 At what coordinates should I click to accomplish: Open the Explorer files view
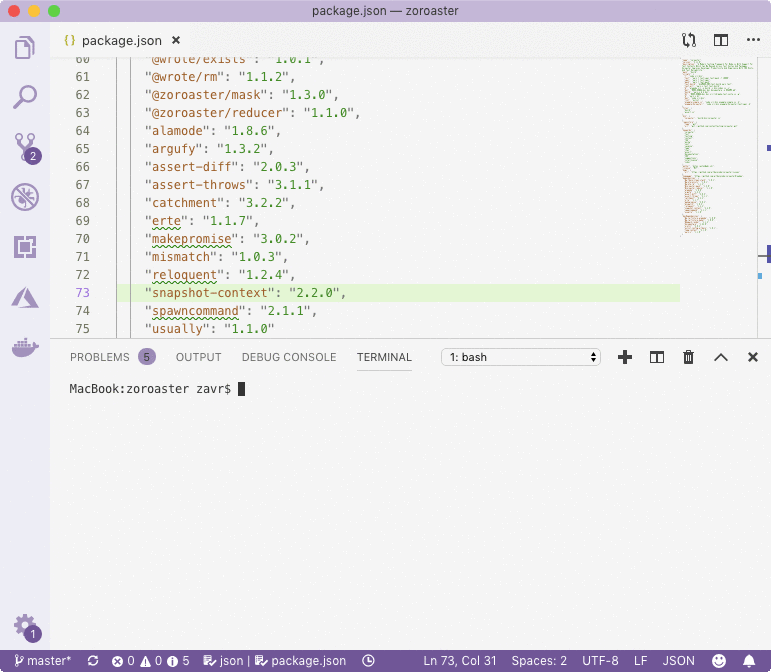[x=25, y=48]
